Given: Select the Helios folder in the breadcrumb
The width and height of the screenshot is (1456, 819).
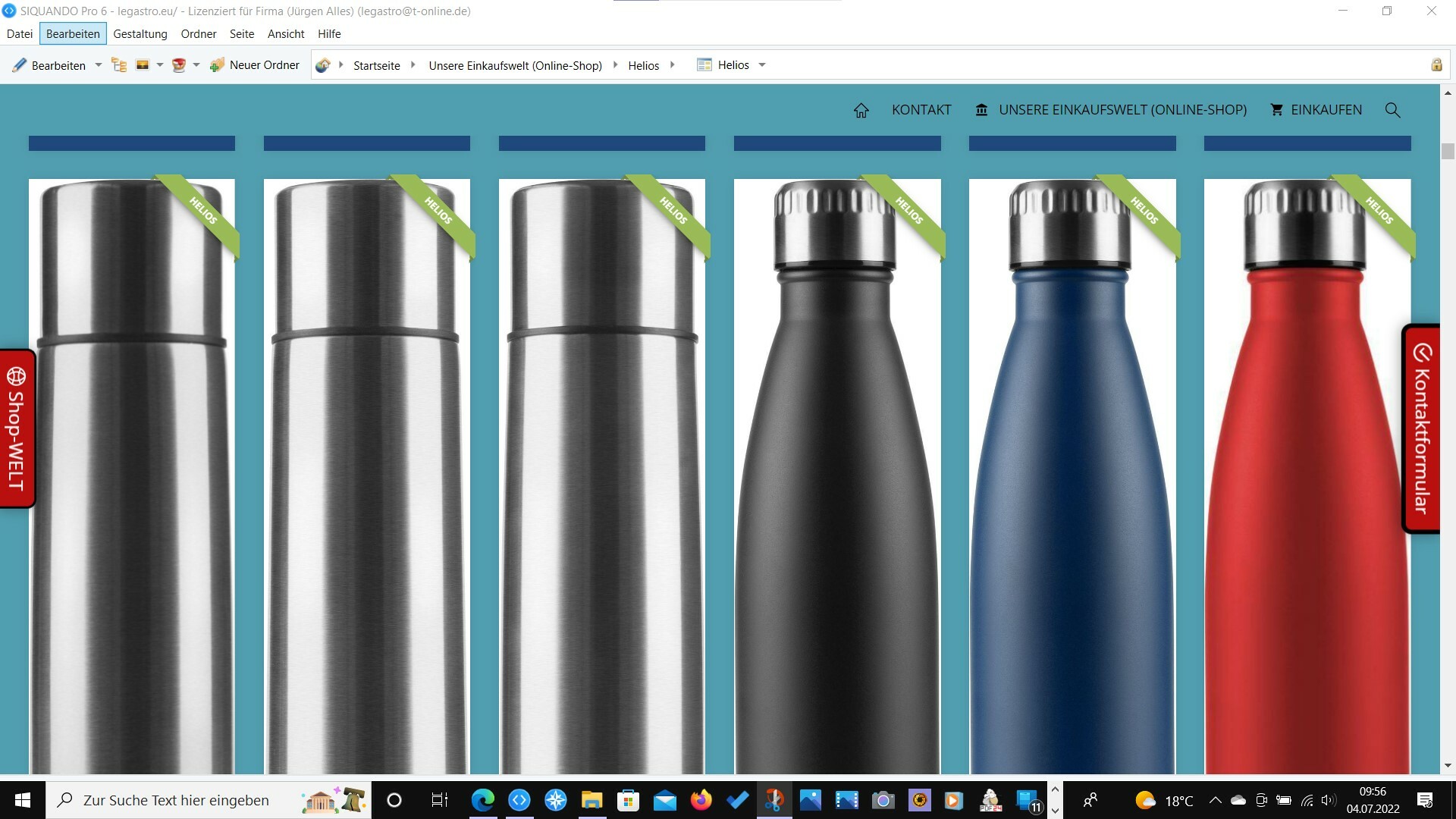Looking at the screenshot, I should coord(644,66).
